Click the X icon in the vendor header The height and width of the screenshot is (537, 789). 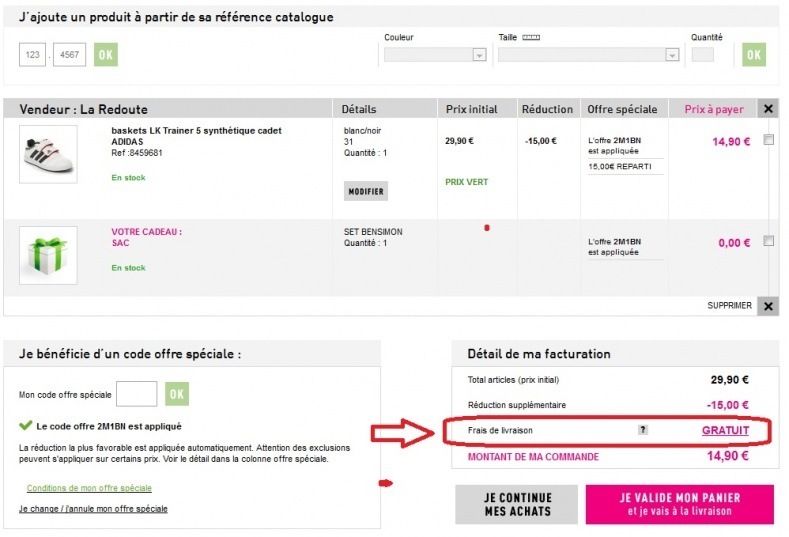pyautogui.click(x=767, y=109)
